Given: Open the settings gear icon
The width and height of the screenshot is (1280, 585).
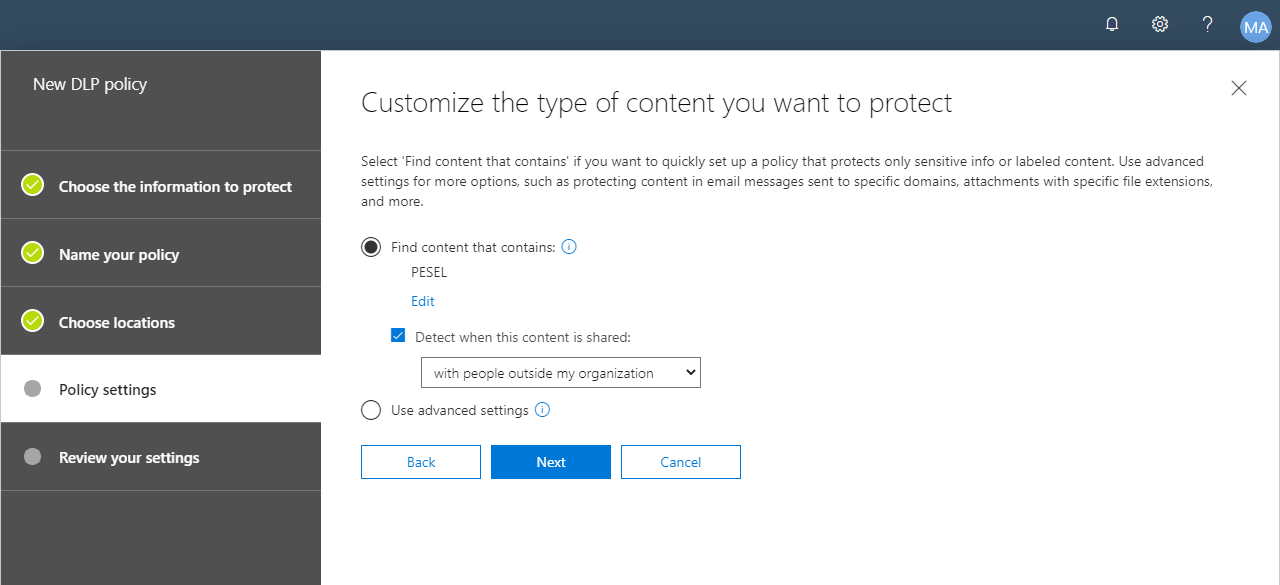Looking at the screenshot, I should point(1160,25).
